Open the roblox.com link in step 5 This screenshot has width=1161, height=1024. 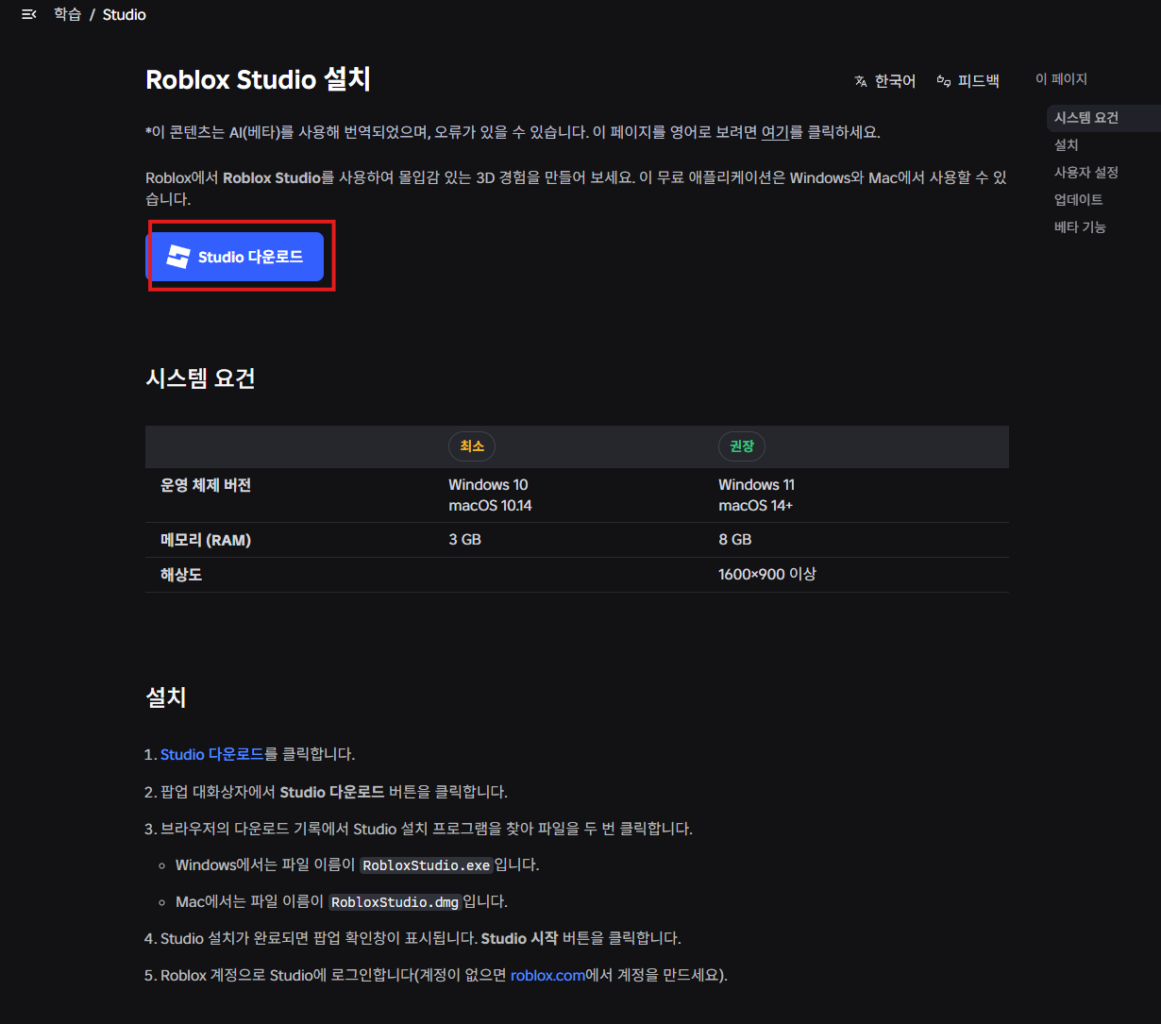(x=547, y=975)
